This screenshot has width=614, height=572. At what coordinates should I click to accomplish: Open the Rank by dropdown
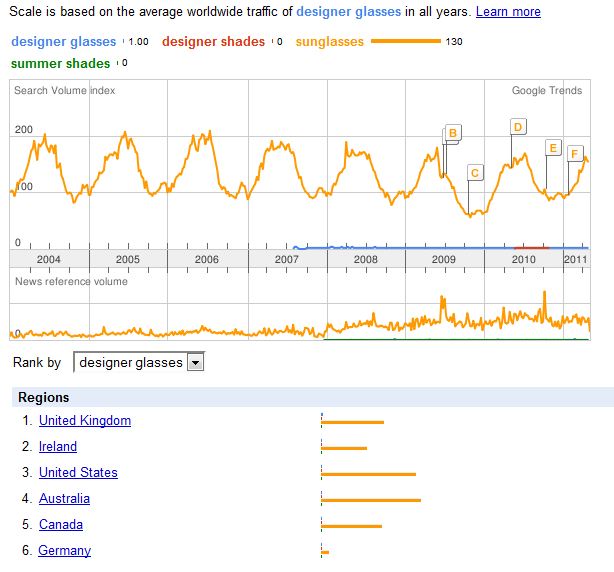[139, 363]
